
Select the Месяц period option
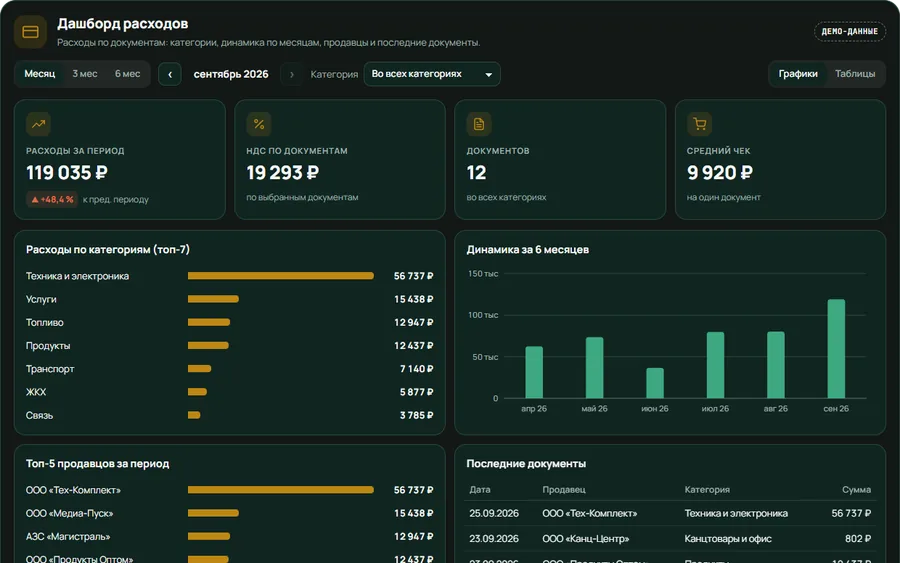coord(40,74)
